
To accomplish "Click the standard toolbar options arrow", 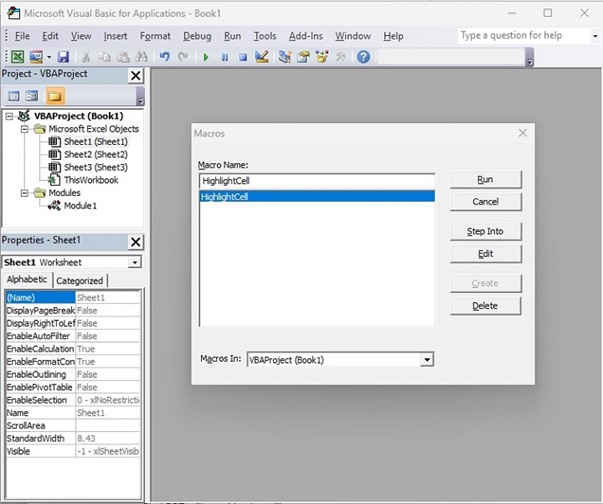I will [530, 57].
